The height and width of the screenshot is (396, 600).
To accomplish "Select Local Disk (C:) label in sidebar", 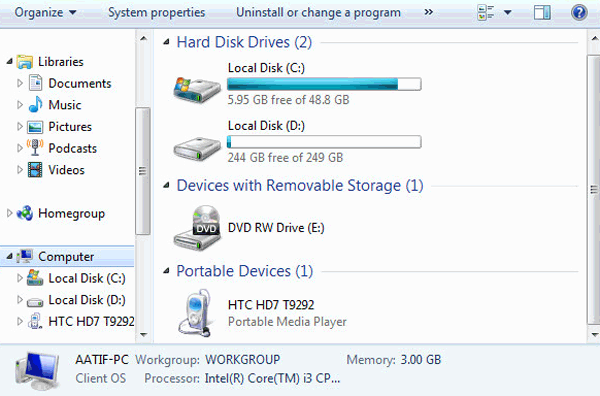I will [x=87, y=278].
